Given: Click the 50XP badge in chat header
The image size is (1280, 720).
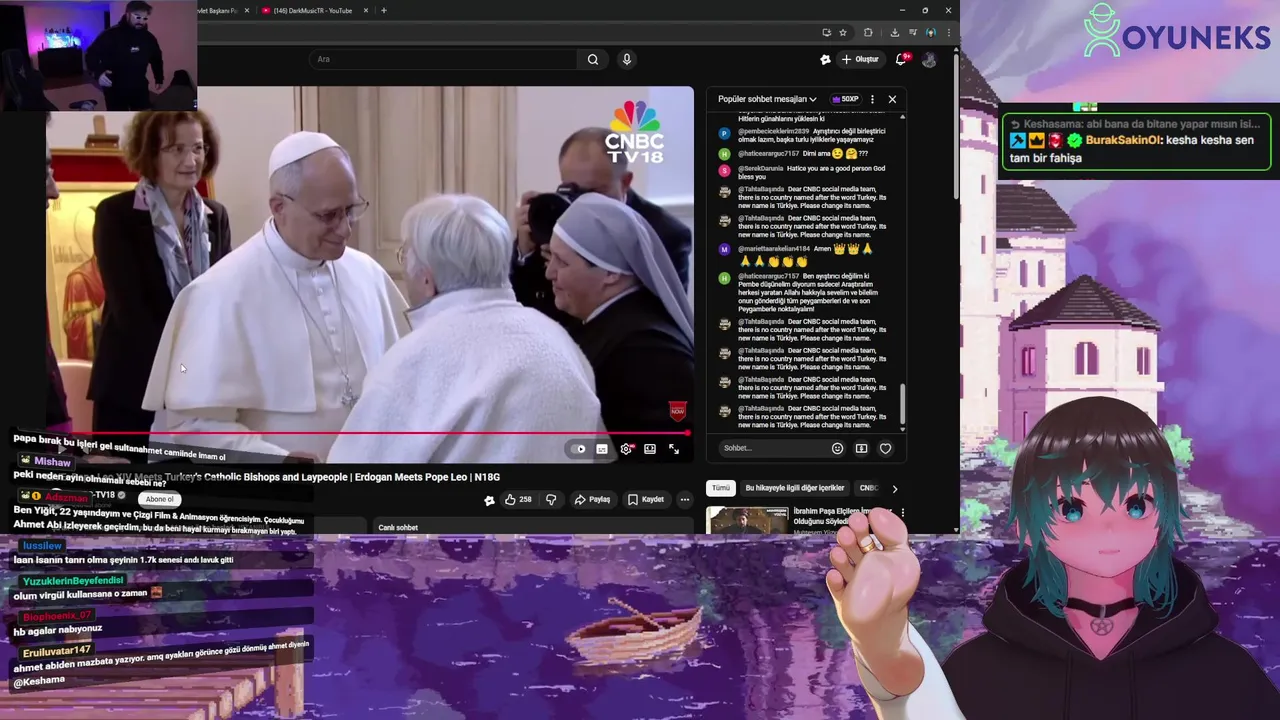Looking at the screenshot, I should click(845, 99).
